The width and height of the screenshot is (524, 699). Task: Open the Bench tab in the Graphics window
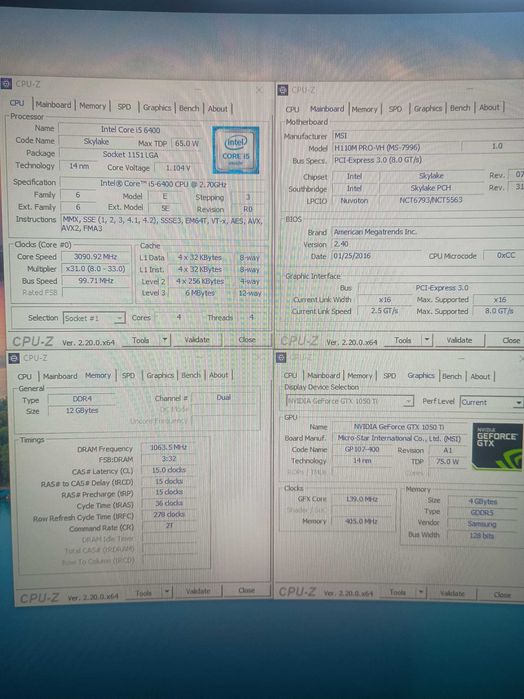pyautogui.click(x=452, y=376)
